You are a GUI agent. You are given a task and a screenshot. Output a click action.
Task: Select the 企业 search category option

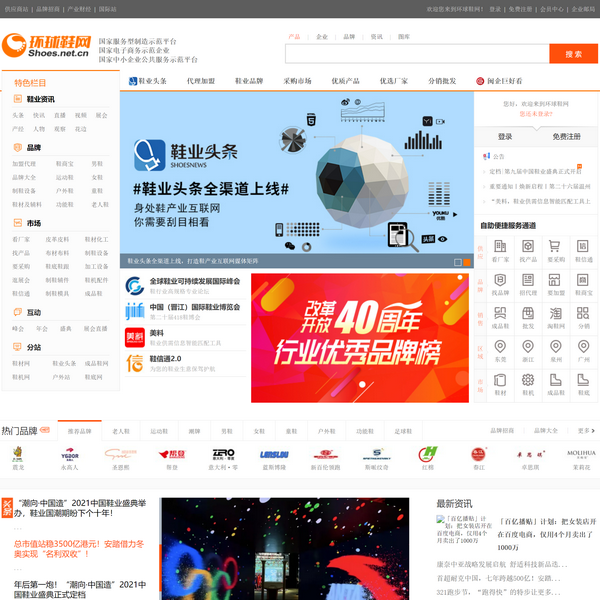[321, 36]
